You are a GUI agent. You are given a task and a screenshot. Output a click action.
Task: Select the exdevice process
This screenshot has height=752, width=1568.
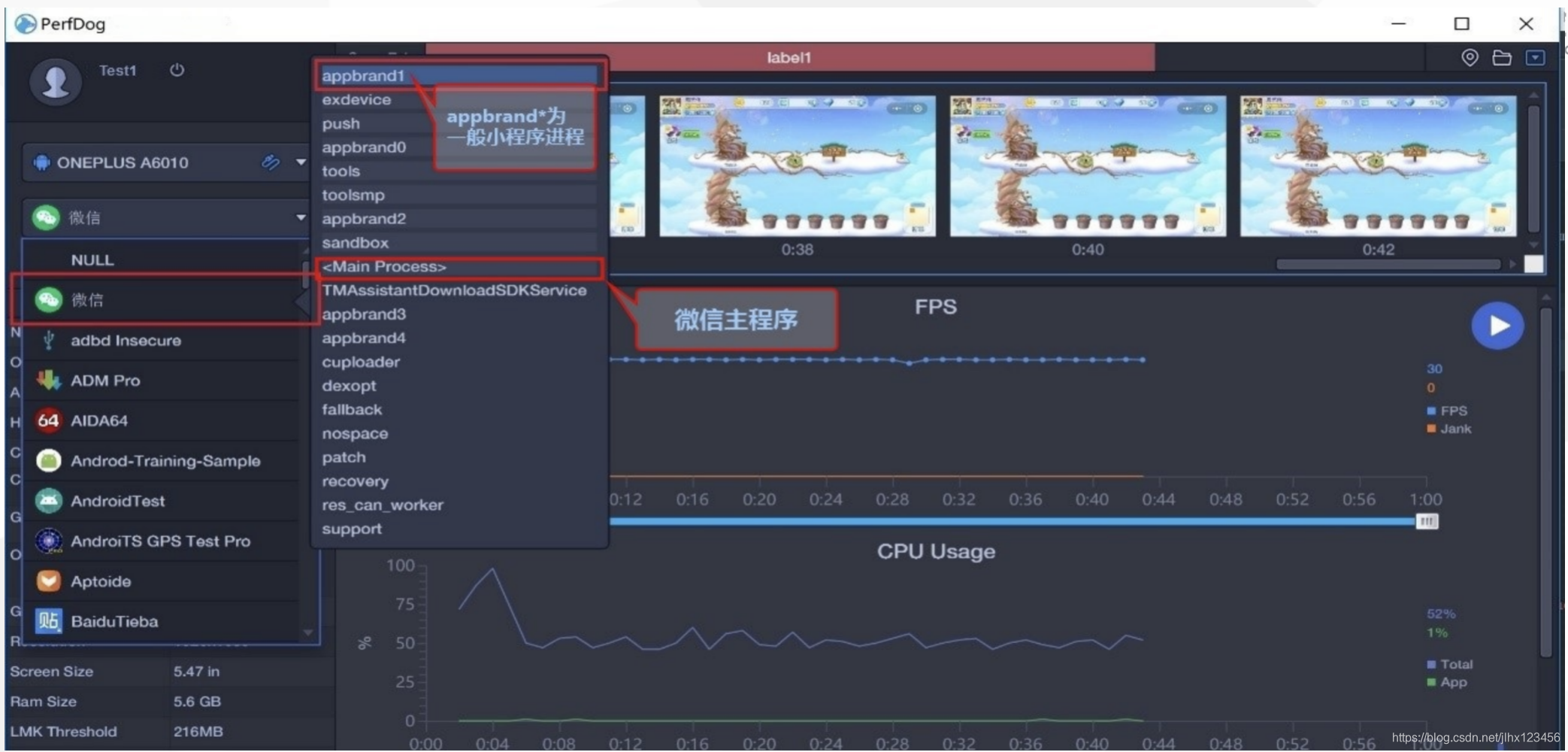(459, 99)
